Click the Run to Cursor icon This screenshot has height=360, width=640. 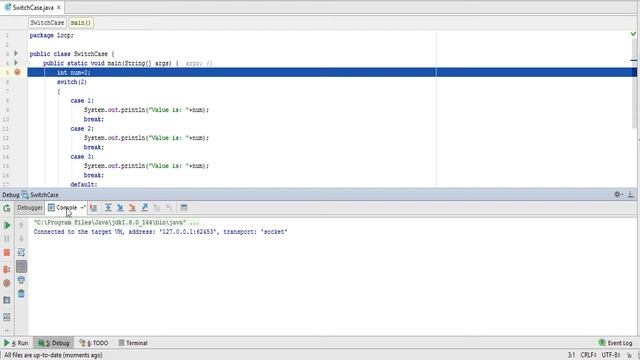(169, 208)
